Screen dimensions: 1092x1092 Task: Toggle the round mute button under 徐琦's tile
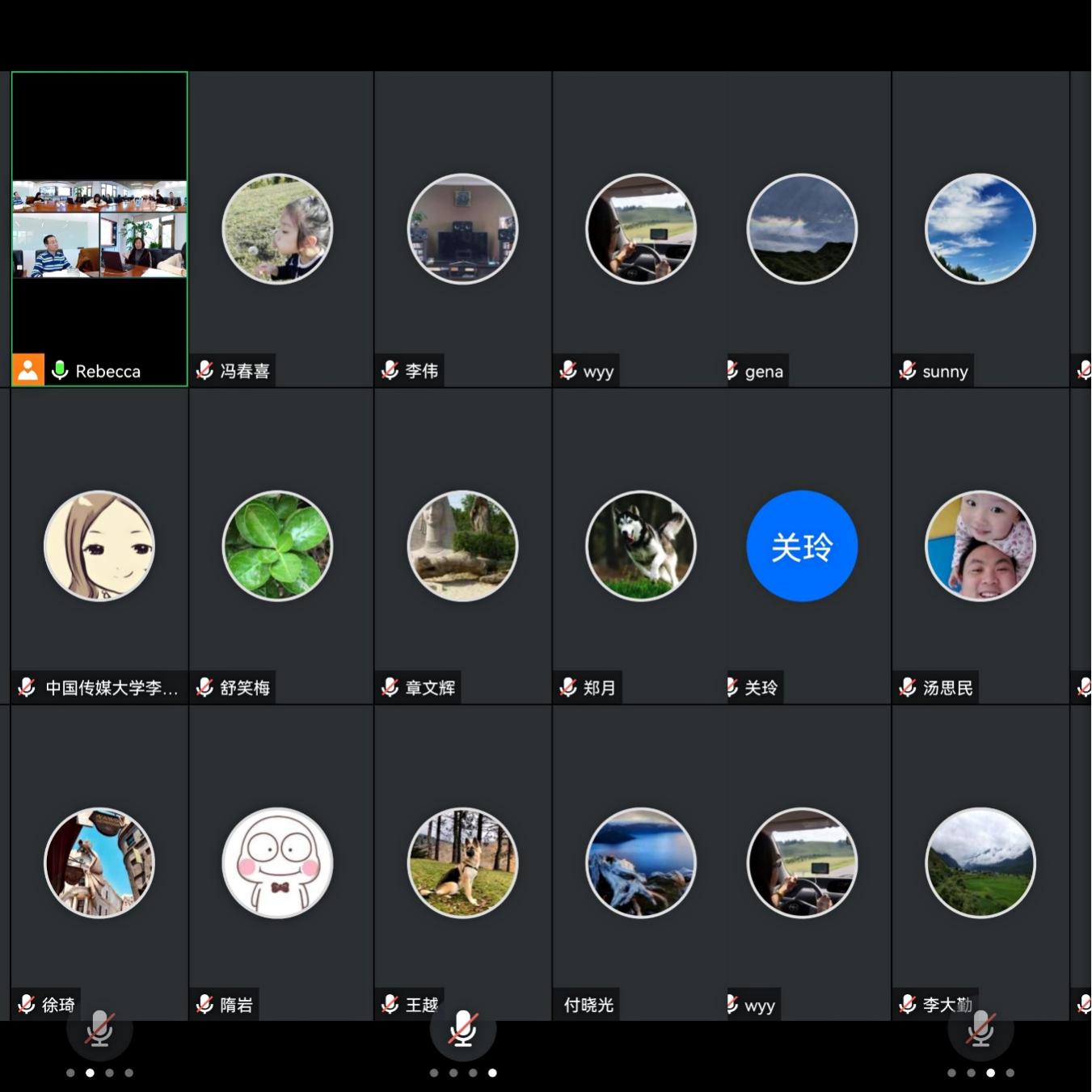(x=99, y=1028)
